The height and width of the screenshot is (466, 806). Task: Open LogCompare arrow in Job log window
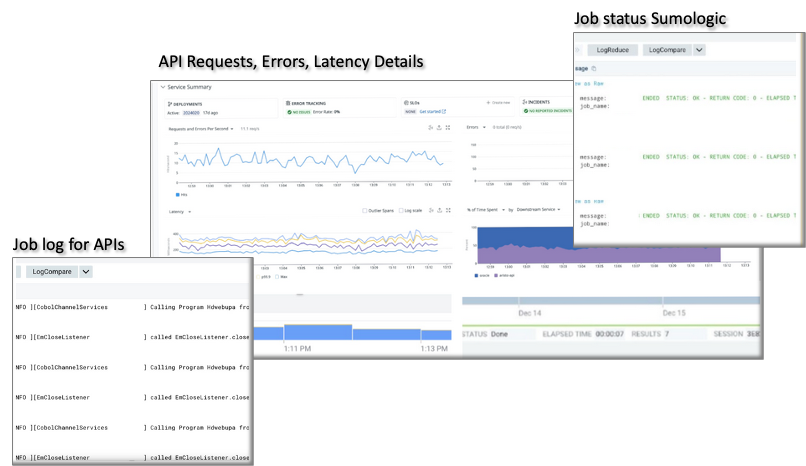click(x=86, y=272)
